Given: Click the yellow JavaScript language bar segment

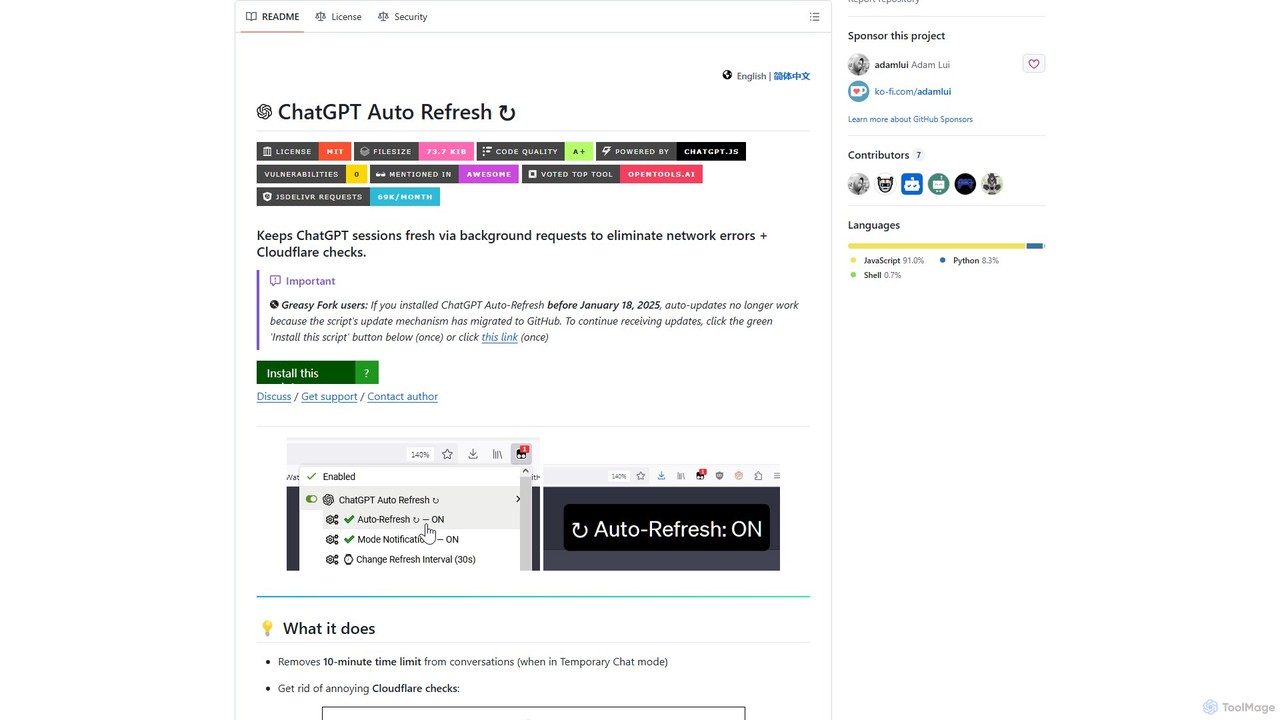Looking at the screenshot, I should (x=937, y=246).
